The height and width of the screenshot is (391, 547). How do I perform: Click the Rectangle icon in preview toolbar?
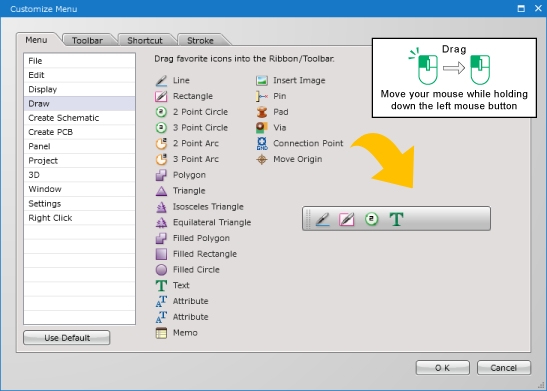coord(347,219)
